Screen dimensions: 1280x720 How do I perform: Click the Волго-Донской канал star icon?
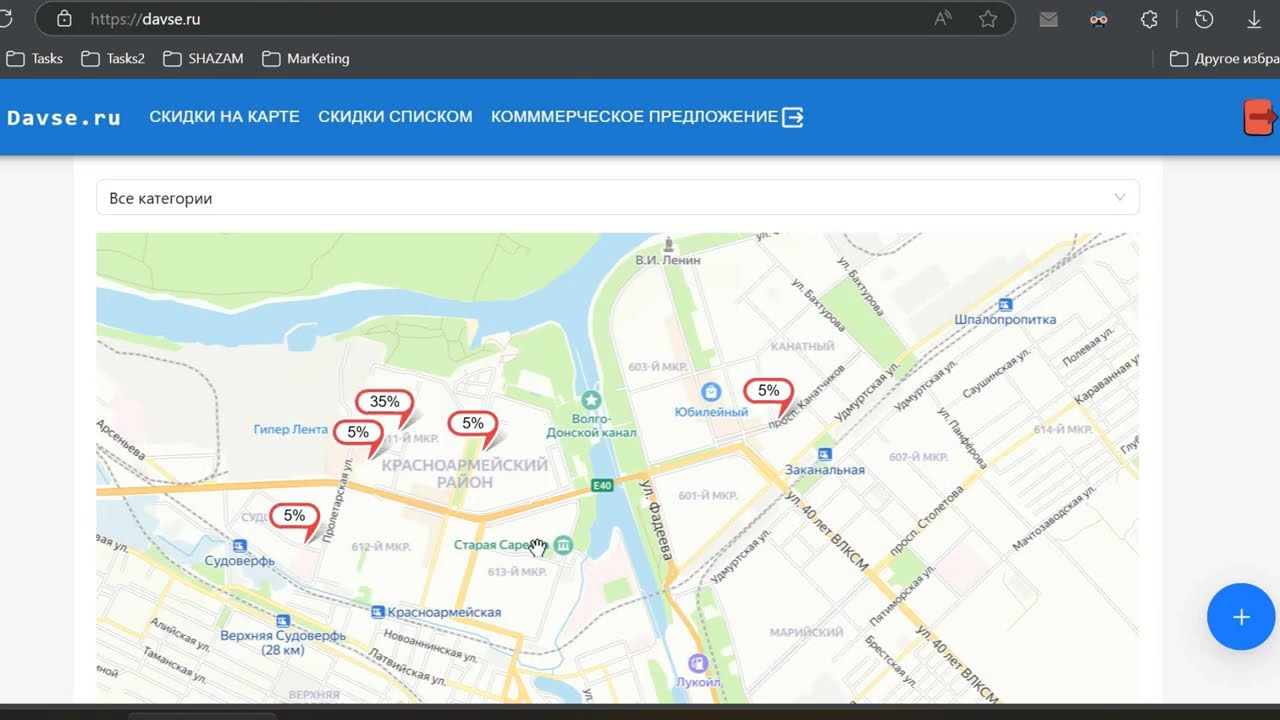click(x=591, y=400)
